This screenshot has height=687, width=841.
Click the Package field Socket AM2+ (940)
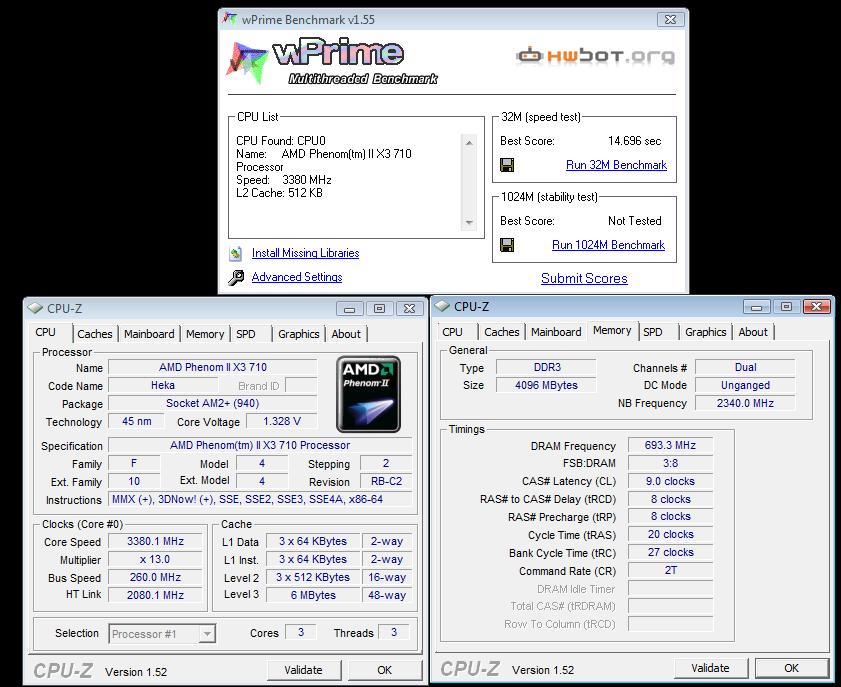click(x=212, y=403)
